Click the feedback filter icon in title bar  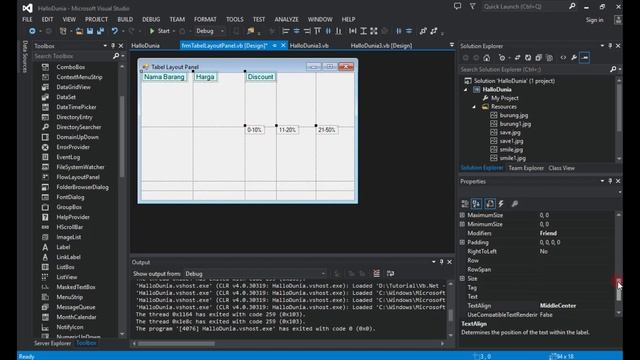pyautogui.click(x=472, y=7)
